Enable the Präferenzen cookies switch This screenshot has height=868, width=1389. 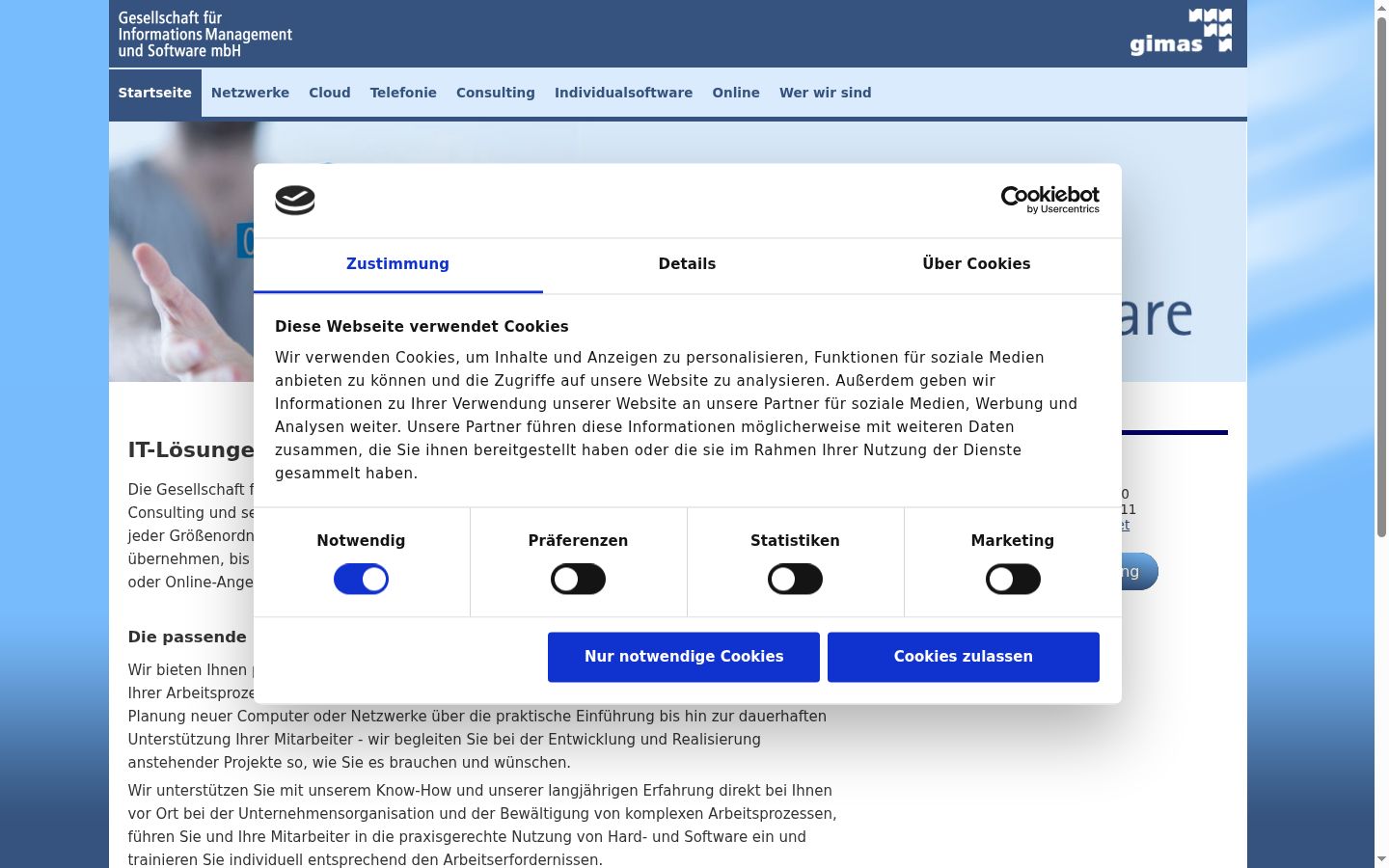[578, 580]
